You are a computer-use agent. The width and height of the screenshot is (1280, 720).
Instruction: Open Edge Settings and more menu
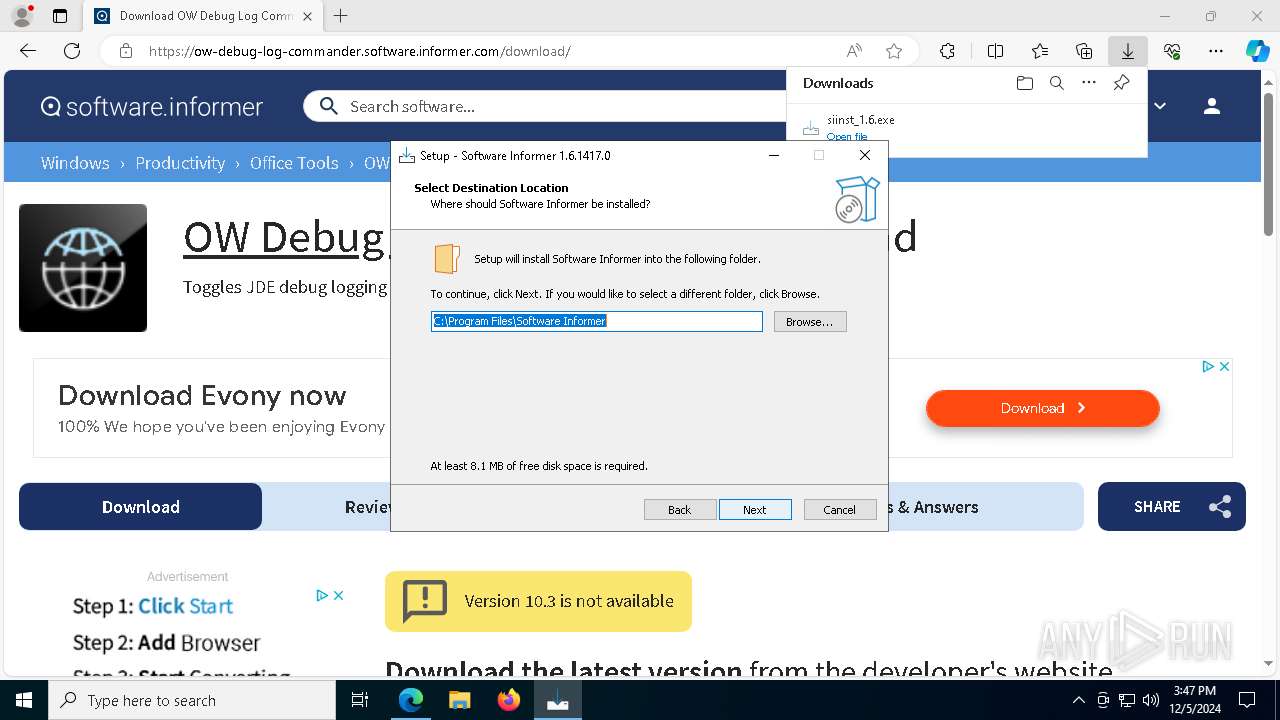click(x=1216, y=51)
